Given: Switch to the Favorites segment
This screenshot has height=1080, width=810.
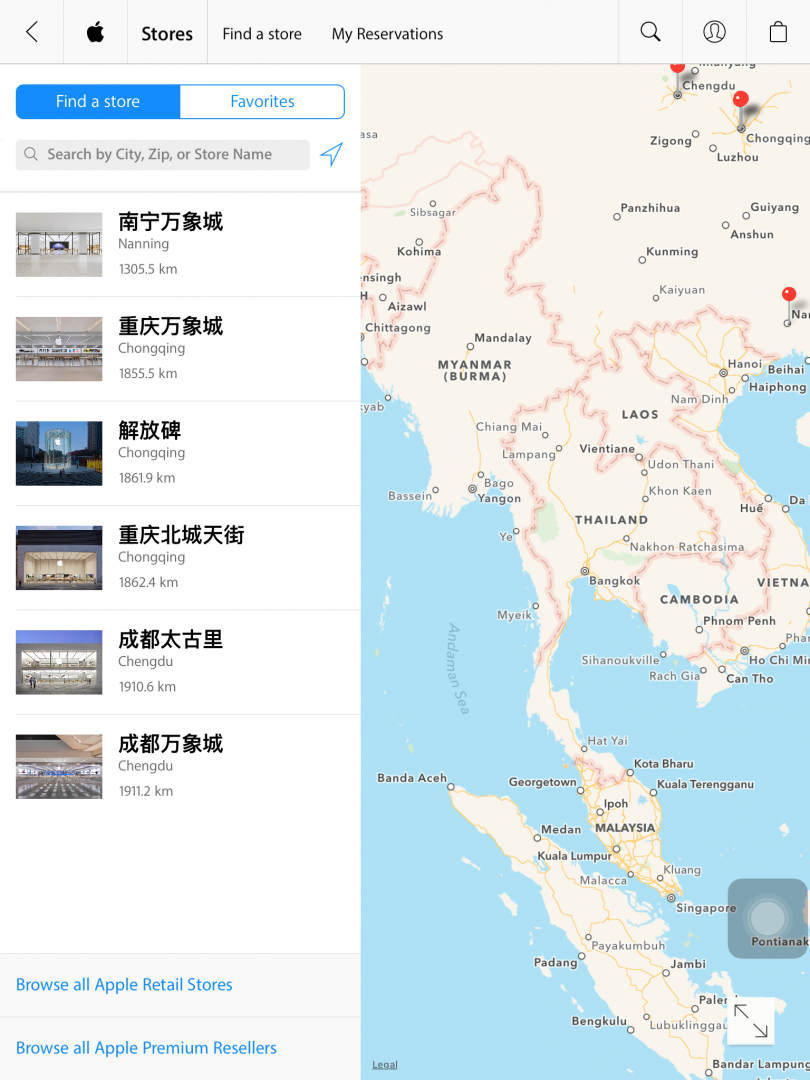Looking at the screenshot, I should coord(262,101).
